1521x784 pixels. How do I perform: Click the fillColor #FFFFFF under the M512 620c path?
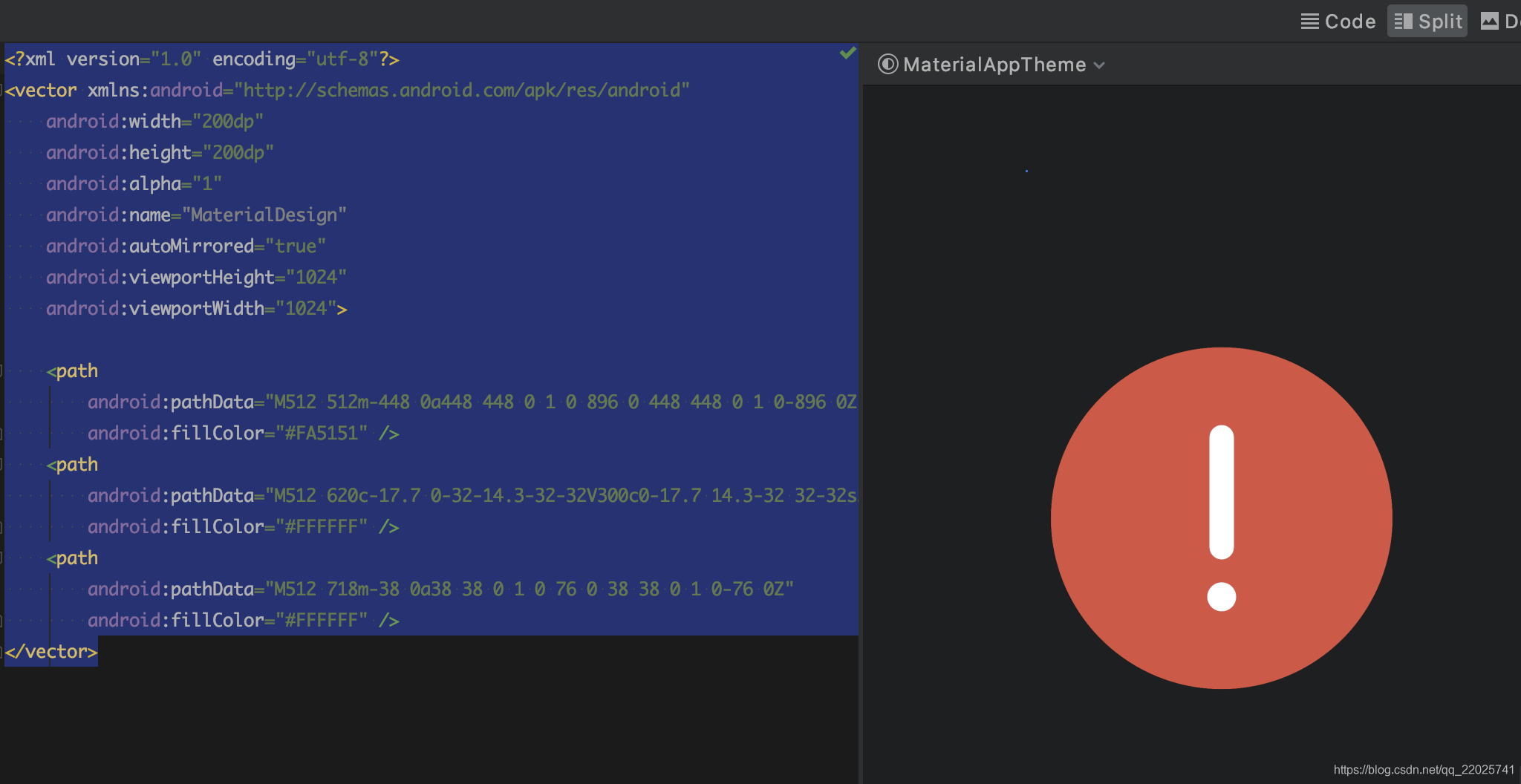322,526
